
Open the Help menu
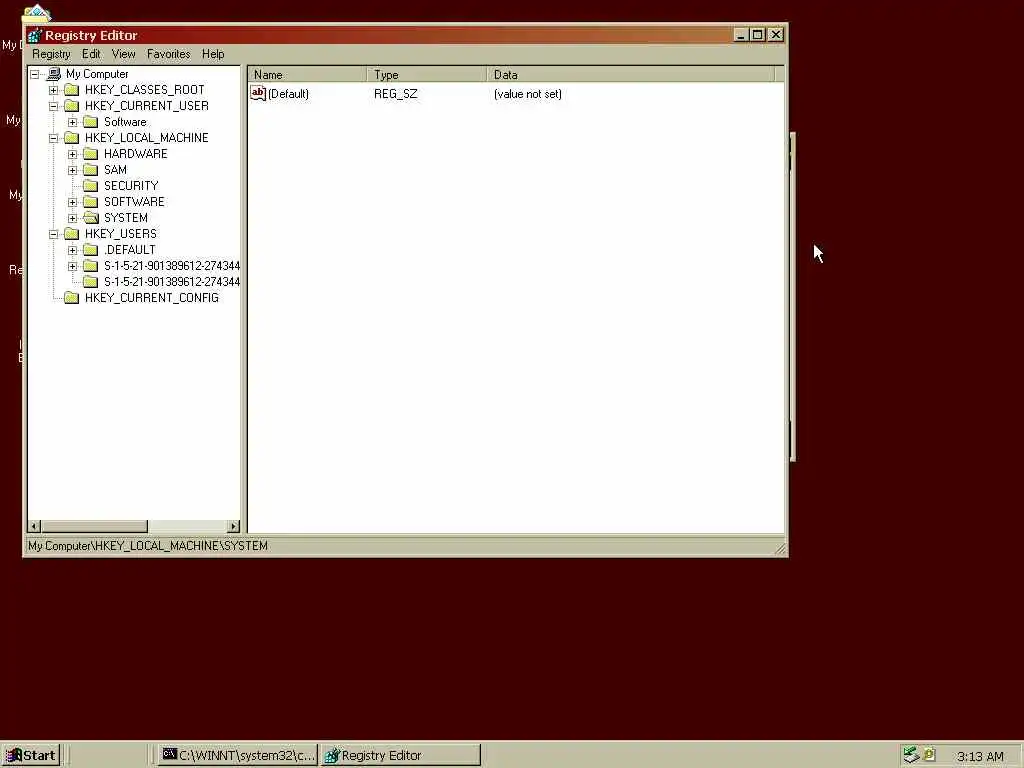[213, 54]
